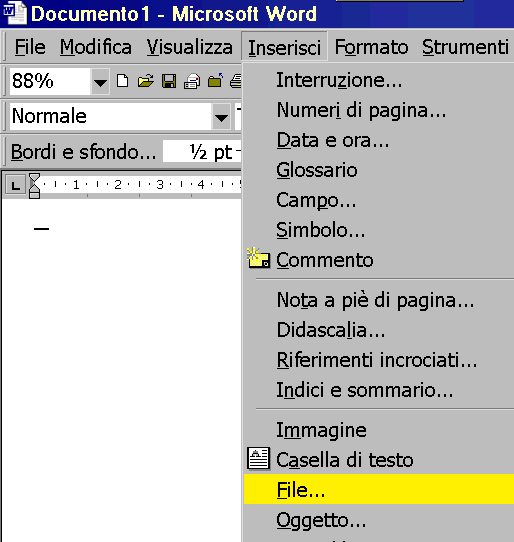This screenshot has width=514, height=542.
Task: Click the ½ pt line weight box
Action: (202, 151)
